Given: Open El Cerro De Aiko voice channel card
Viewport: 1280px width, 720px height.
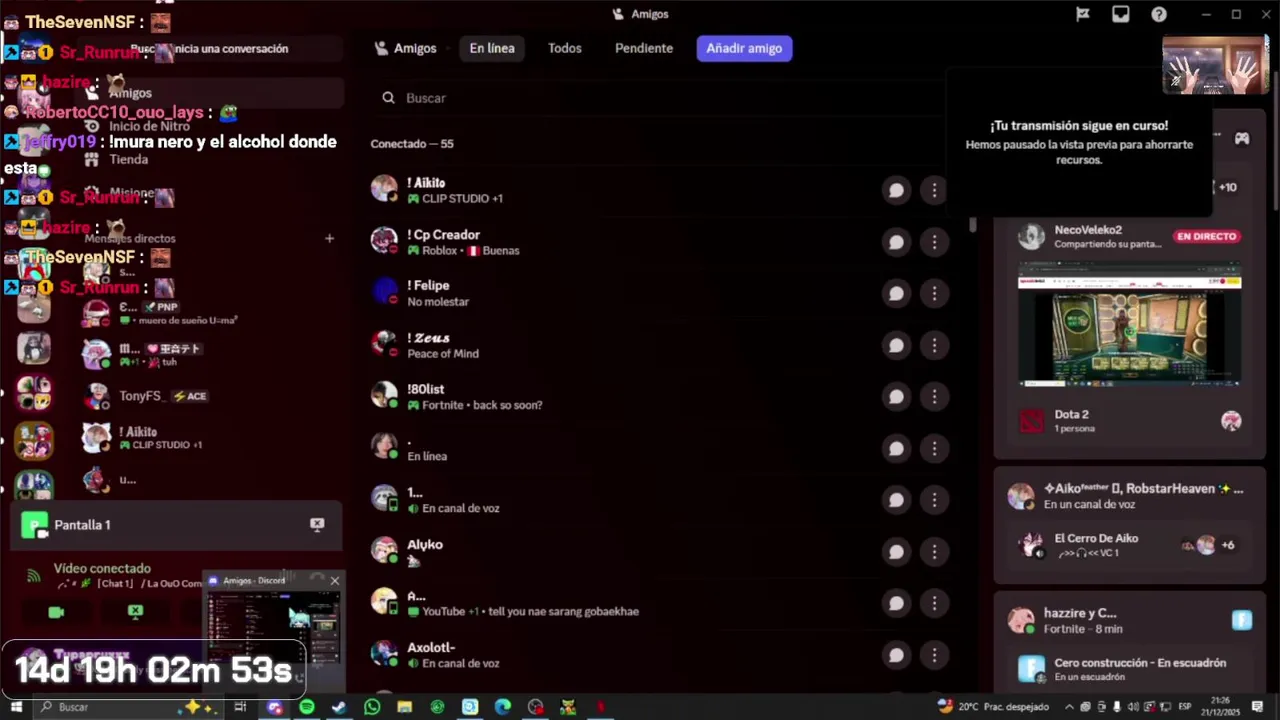Looking at the screenshot, I should pos(1130,545).
